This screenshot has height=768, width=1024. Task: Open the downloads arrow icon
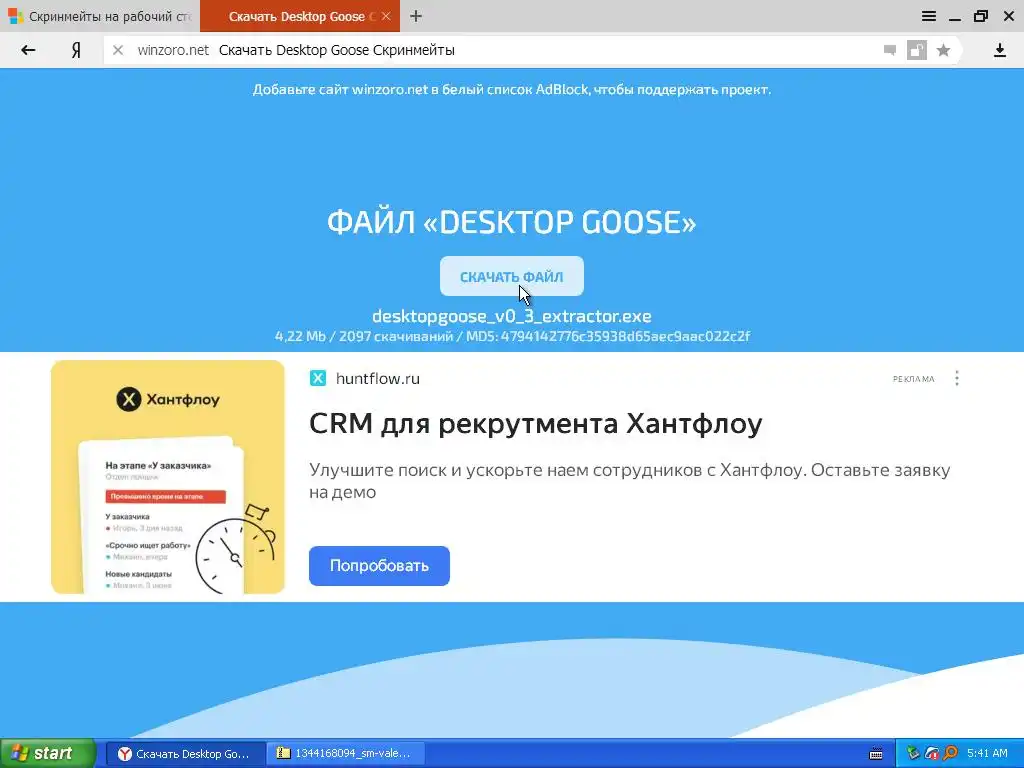click(x=999, y=50)
